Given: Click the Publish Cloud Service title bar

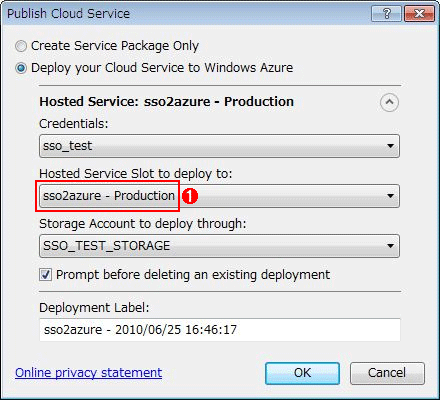Looking at the screenshot, I should [187, 14].
